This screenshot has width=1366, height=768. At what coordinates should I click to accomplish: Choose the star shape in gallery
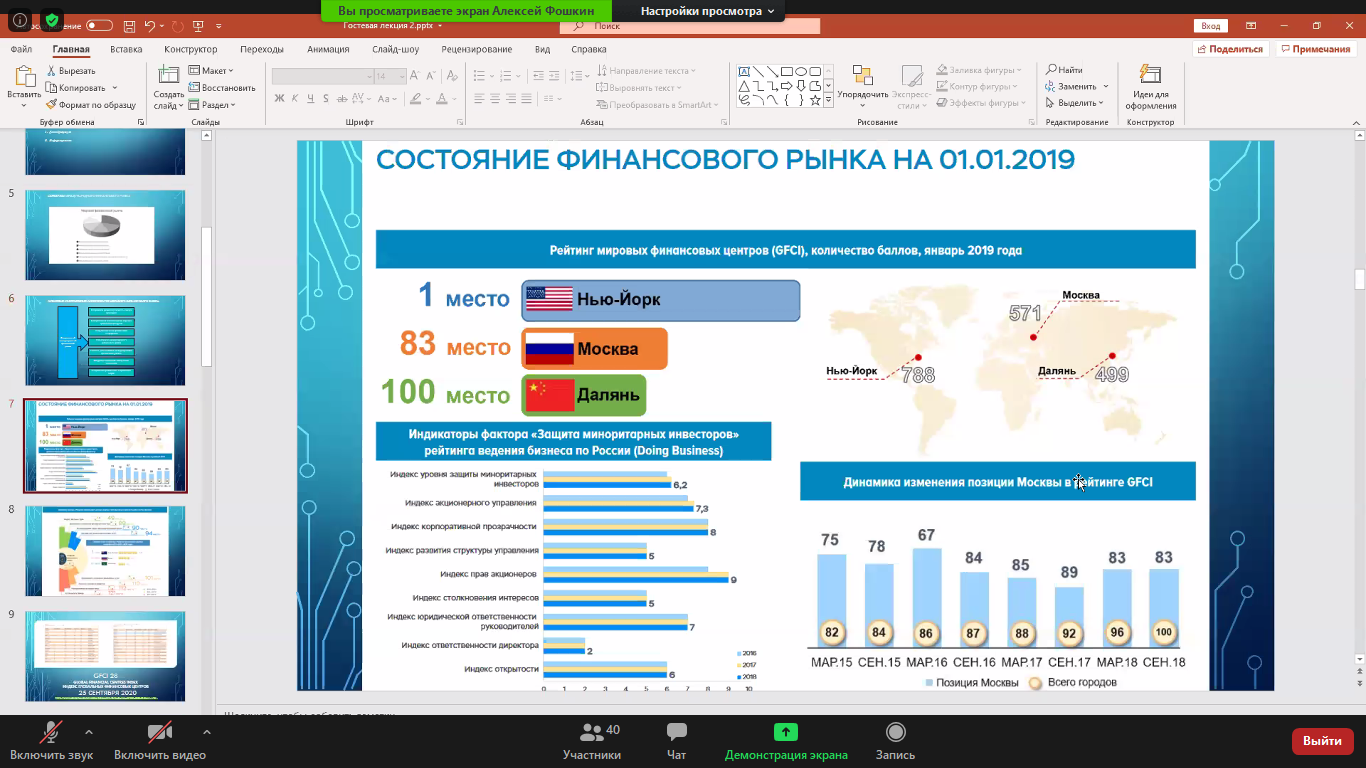815,100
